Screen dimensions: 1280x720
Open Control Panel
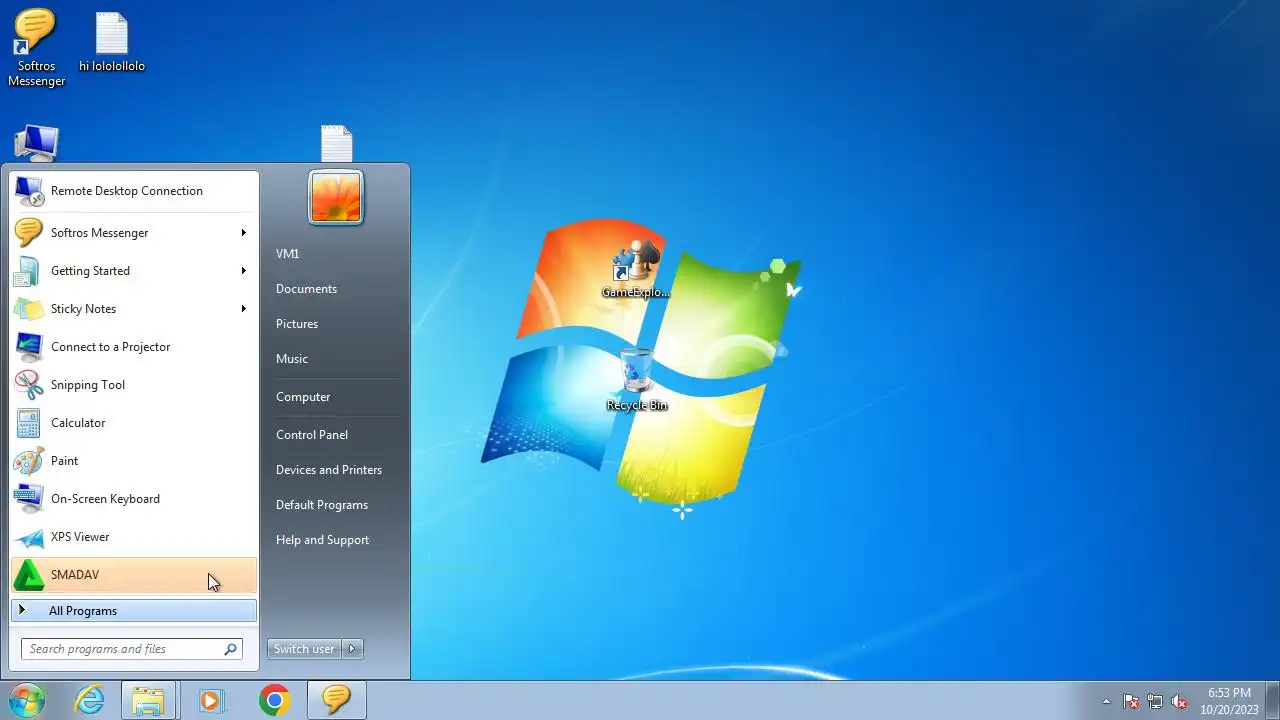pos(312,435)
